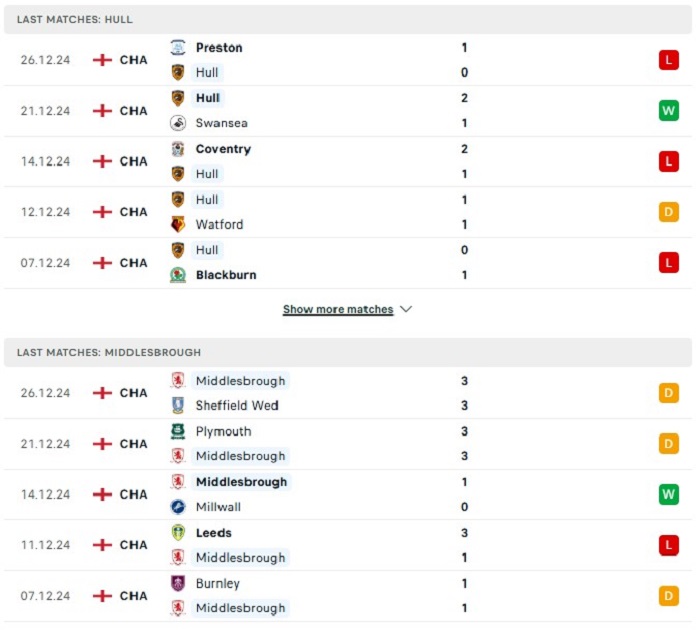Select the Last Matches: Middlesbrough header
Viewport: 700px width, 630px height.
(348, 352)
